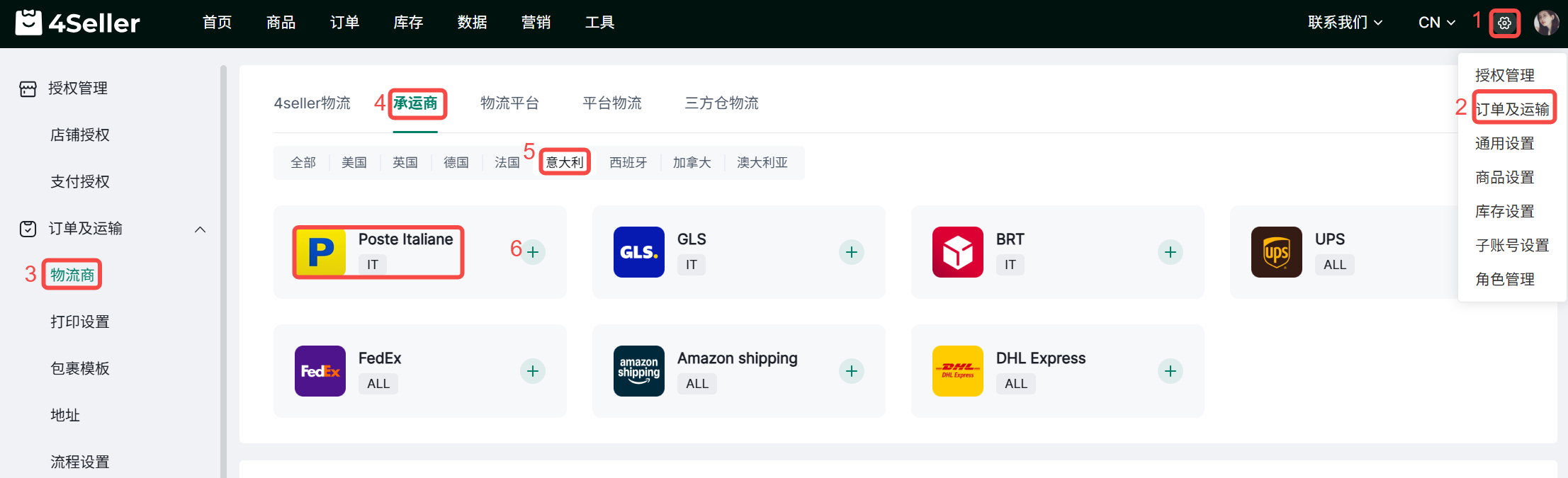Open 打印设置 in the sidebar
The width and height of the screenshot is (1568, 478).
(x=80, y=321)
